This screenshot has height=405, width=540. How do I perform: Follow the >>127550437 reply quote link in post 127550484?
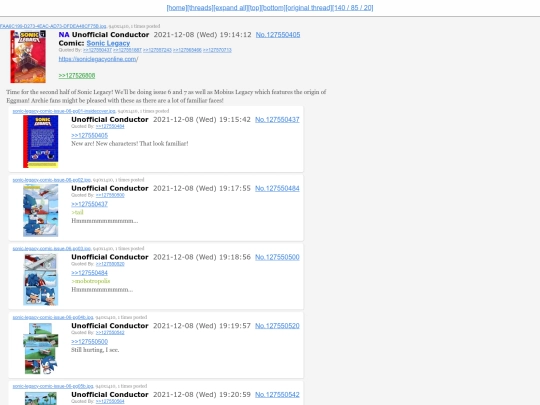(x=90, y=204)
